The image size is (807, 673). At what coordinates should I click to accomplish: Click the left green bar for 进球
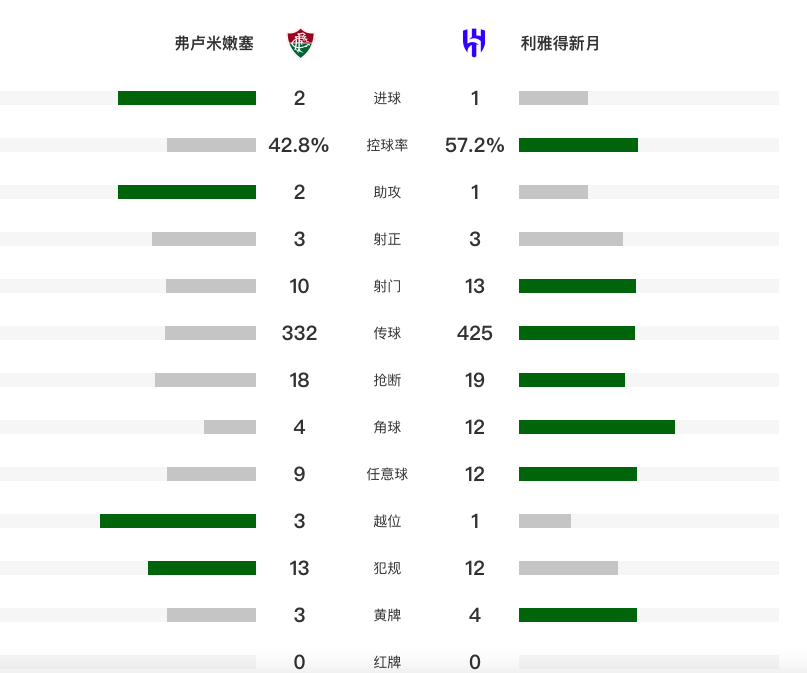(x=187, y=98)
